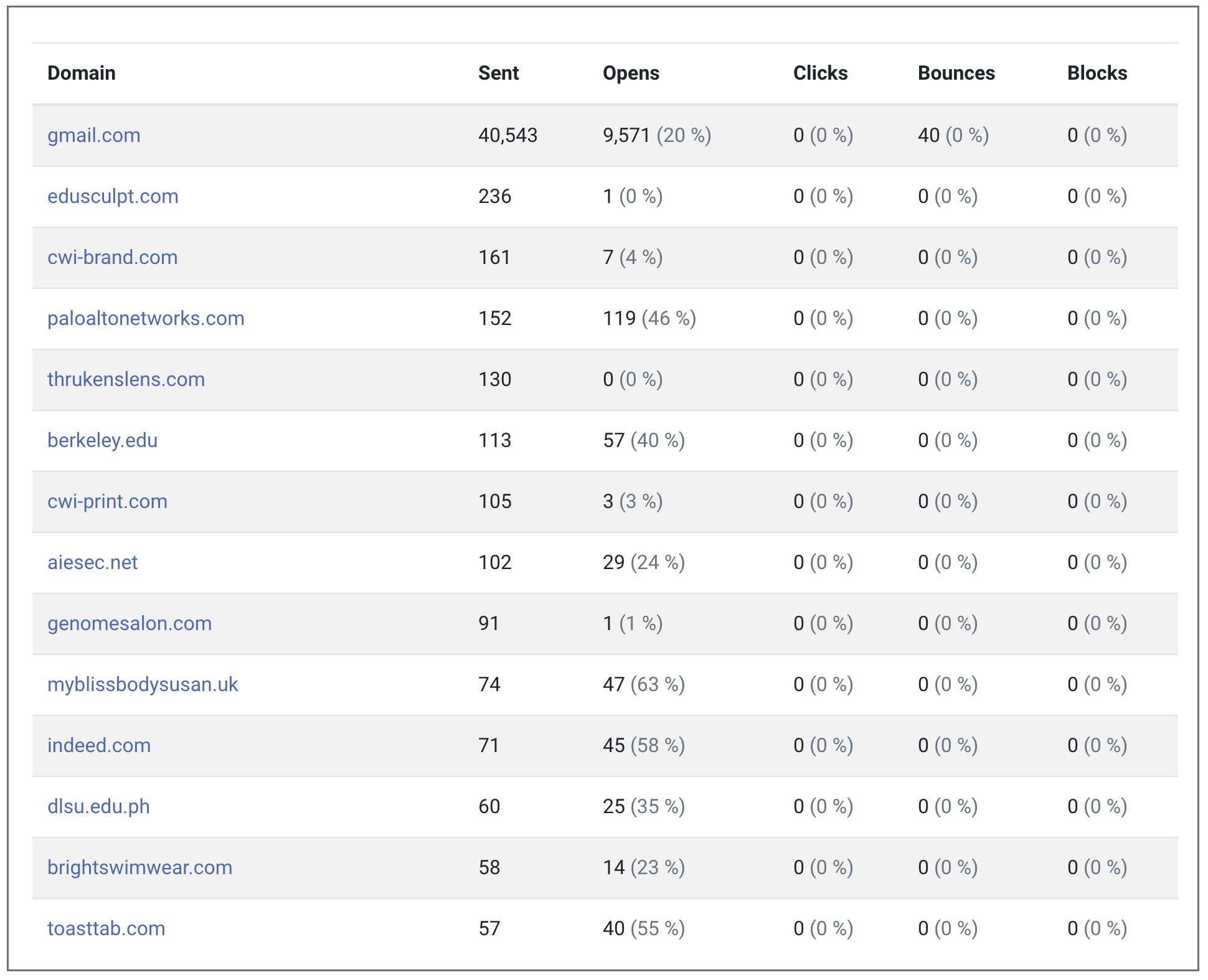
Task: Select the 113 sent value for berkeley.edu
Action: point(494,440)
